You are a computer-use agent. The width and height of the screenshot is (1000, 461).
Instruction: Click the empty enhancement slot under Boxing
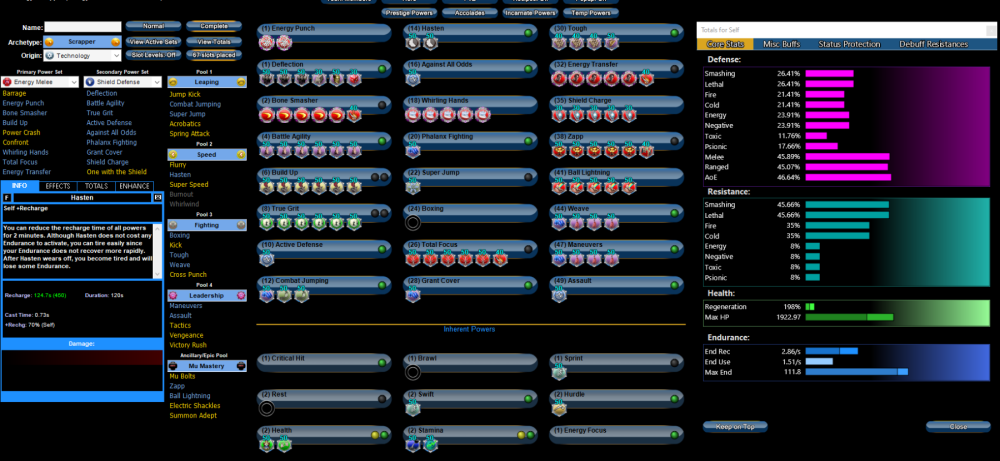(x=413, y=222)
